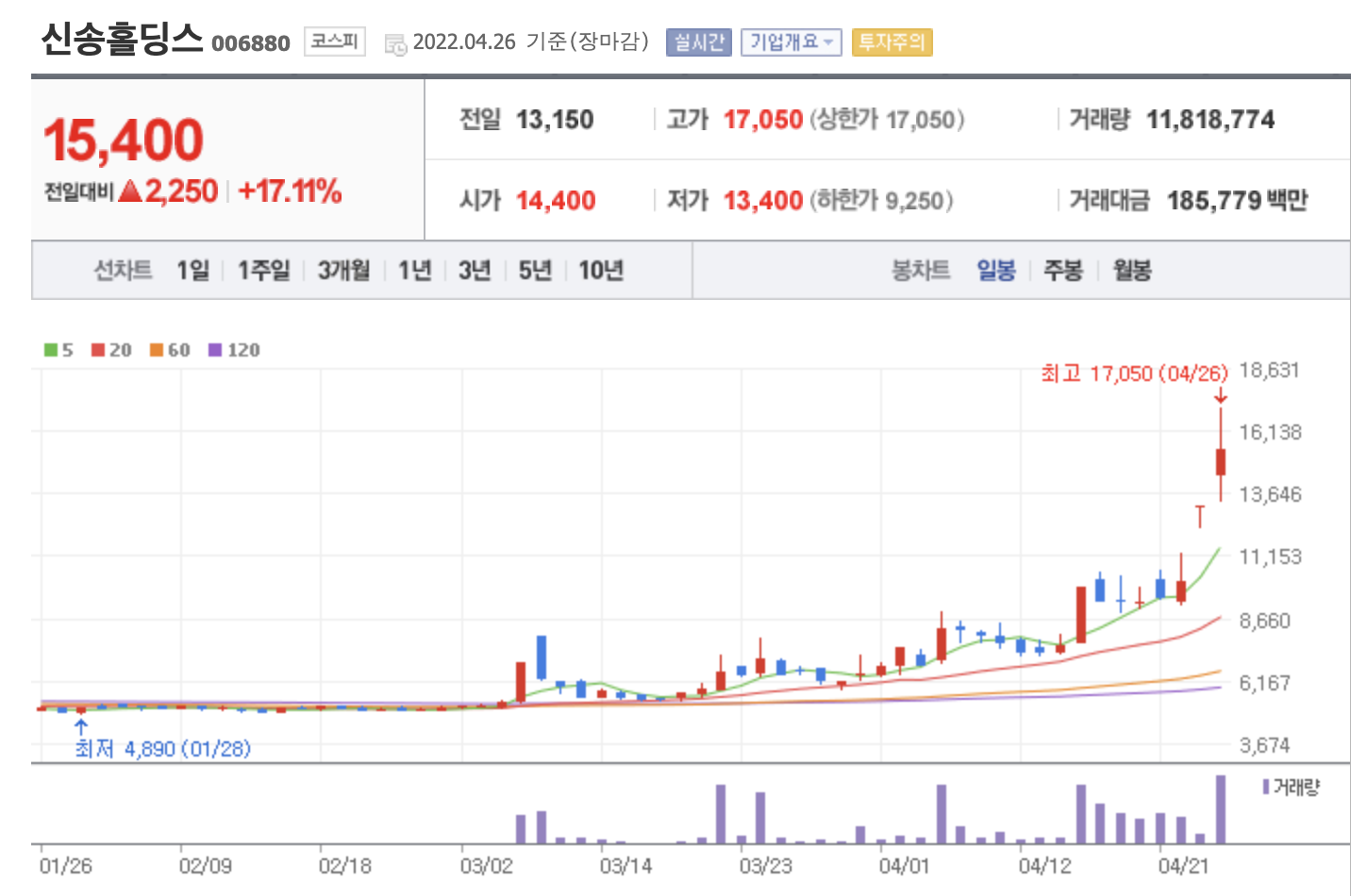Click the 거래대금 185,779 백만 value

[x=1237, y=201]
